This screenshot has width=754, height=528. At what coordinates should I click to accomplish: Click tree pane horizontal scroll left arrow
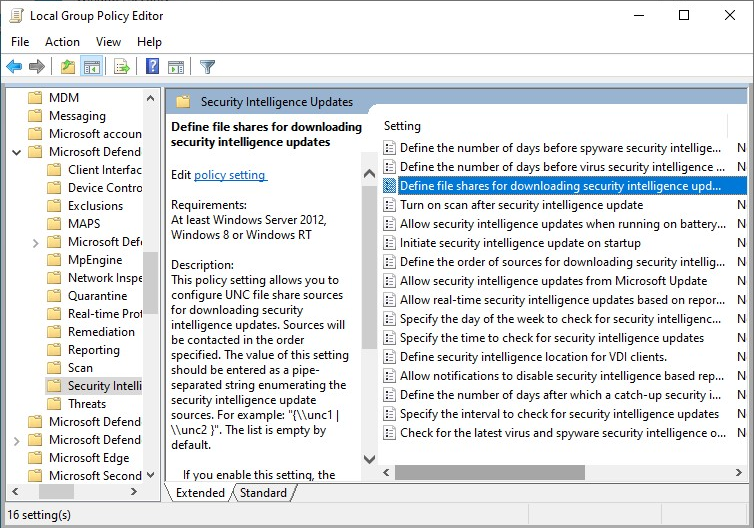pos(15,491)
